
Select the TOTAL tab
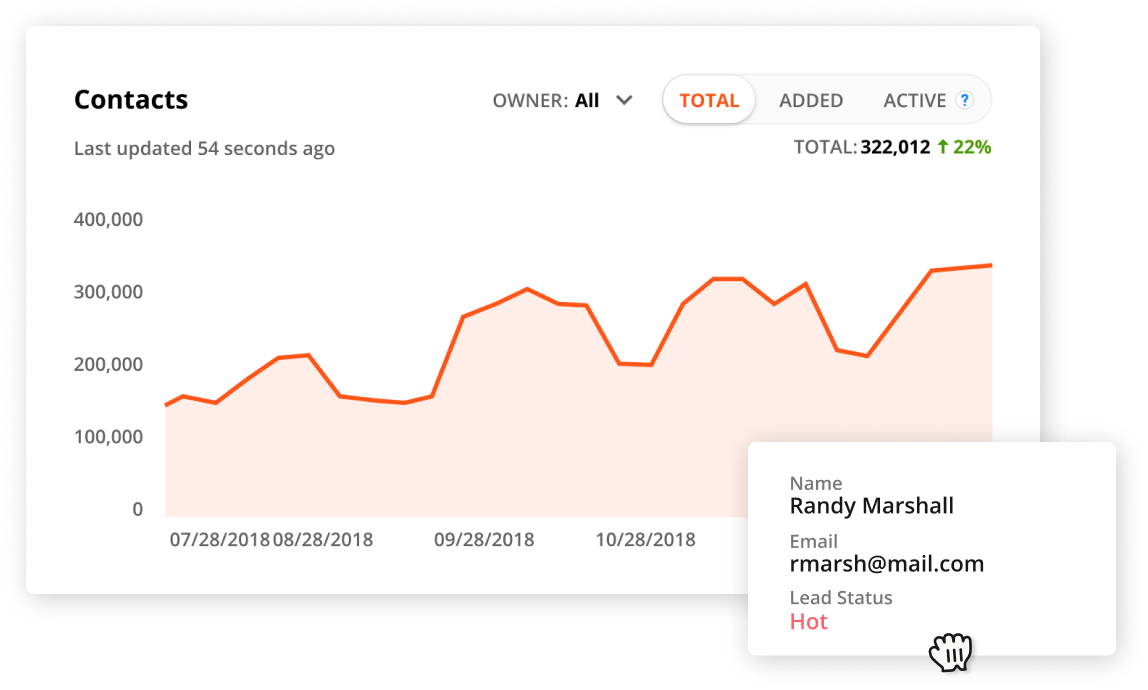(709, 99)
